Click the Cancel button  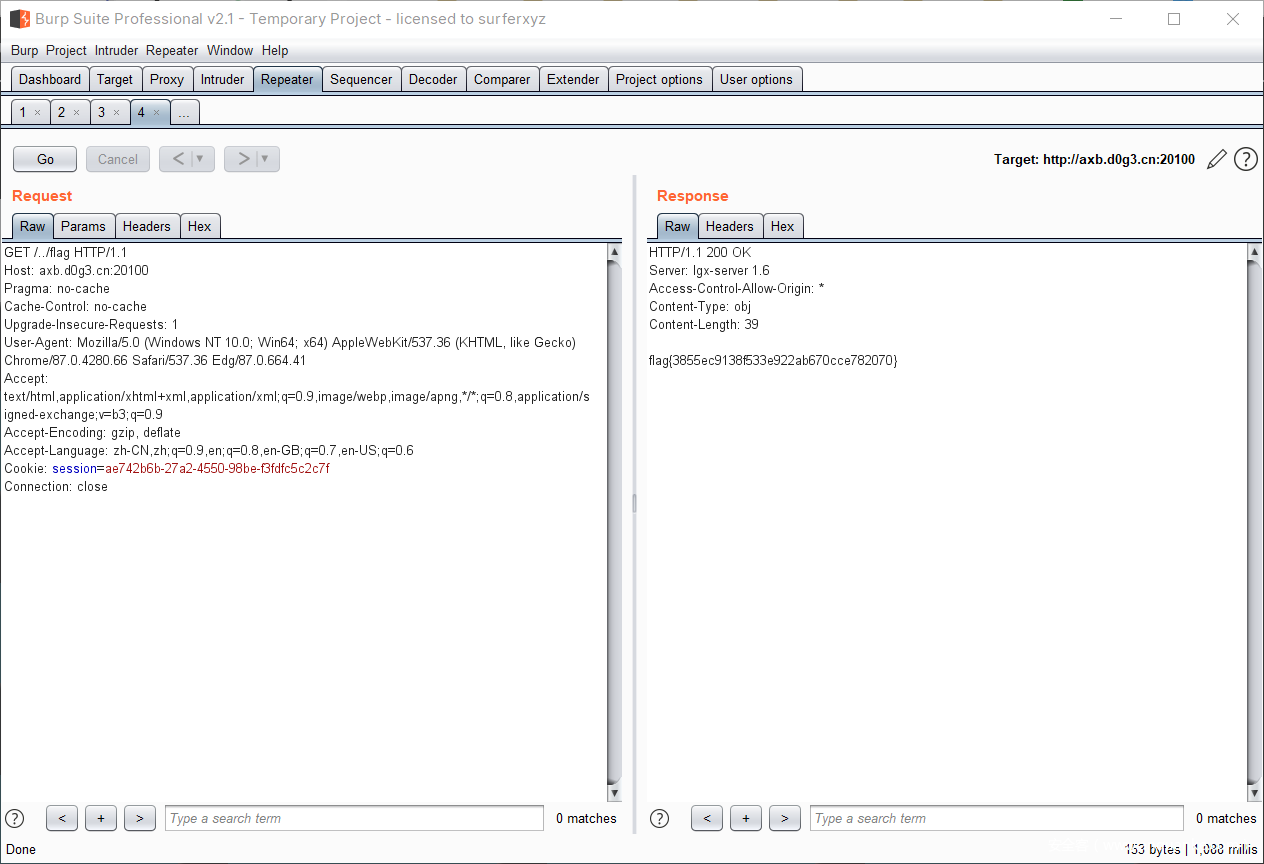118,159
